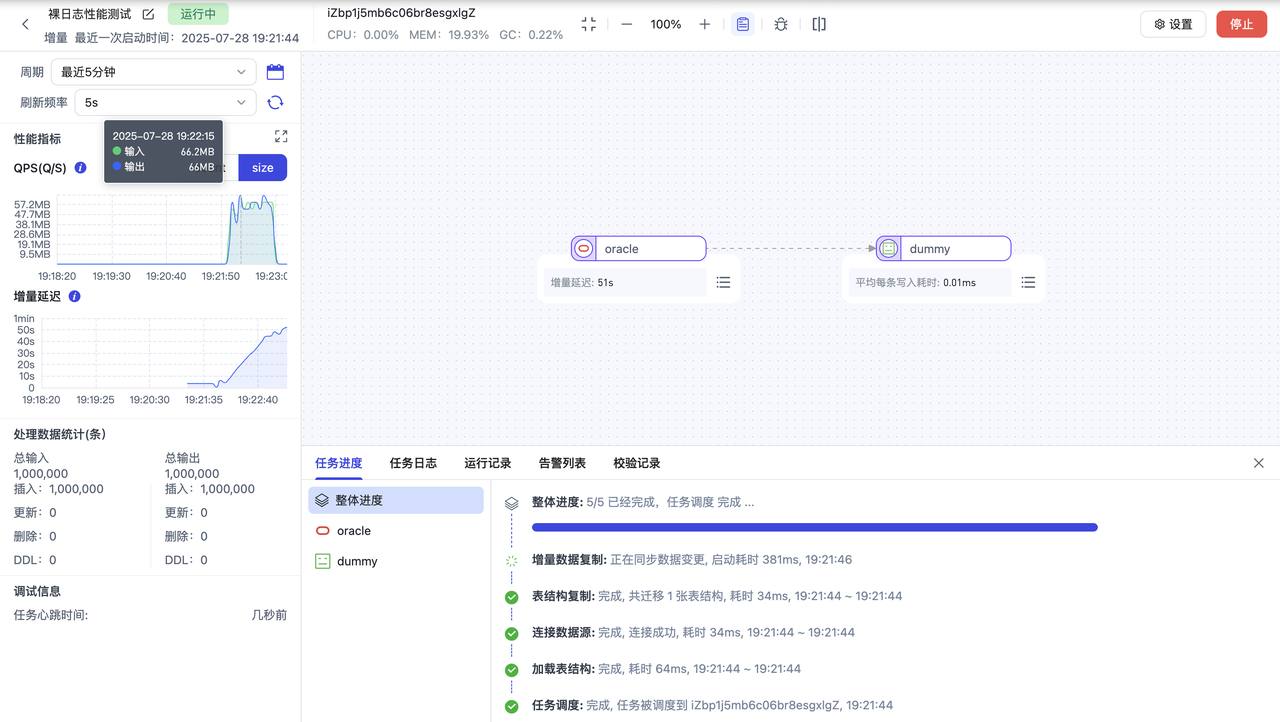Switch the metric display to size mode
The image size is (1280, 722).
click(263, 168)
